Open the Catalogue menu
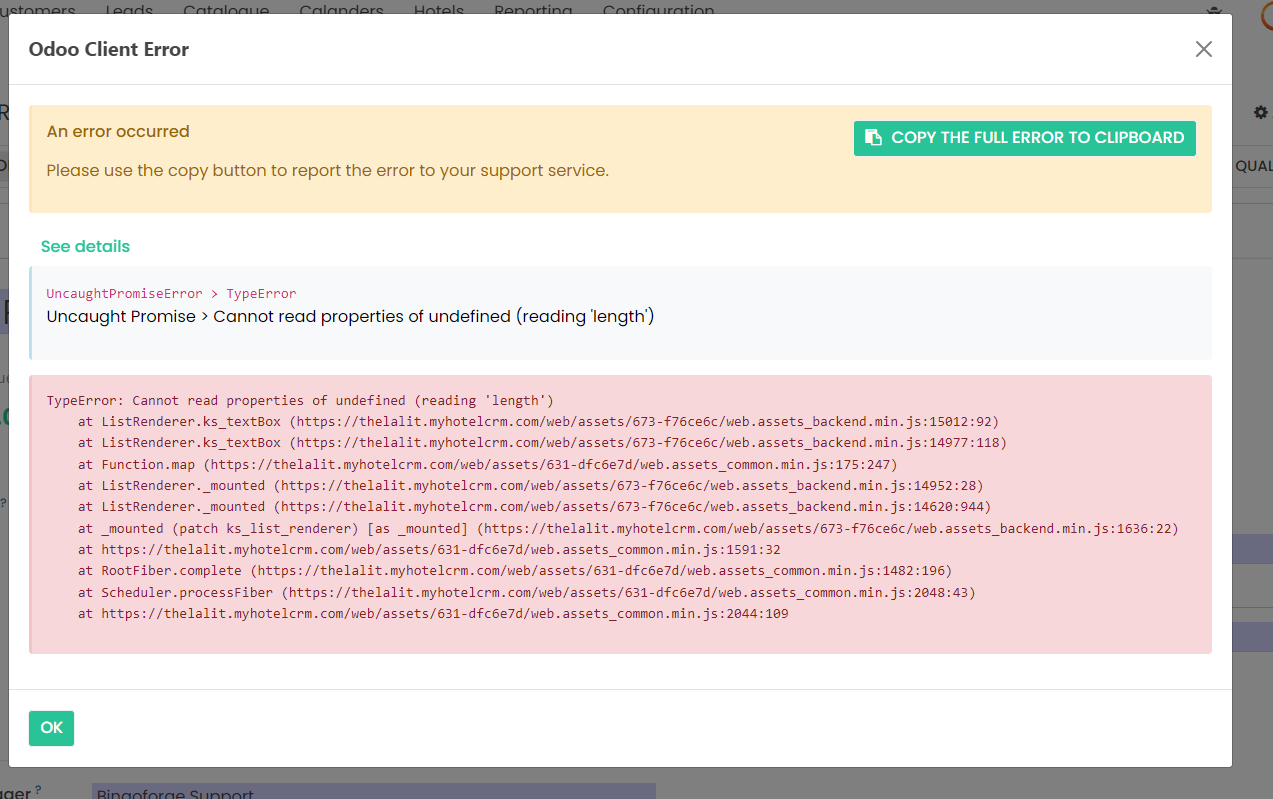1273x799 pixels. [x=226, y=7]
